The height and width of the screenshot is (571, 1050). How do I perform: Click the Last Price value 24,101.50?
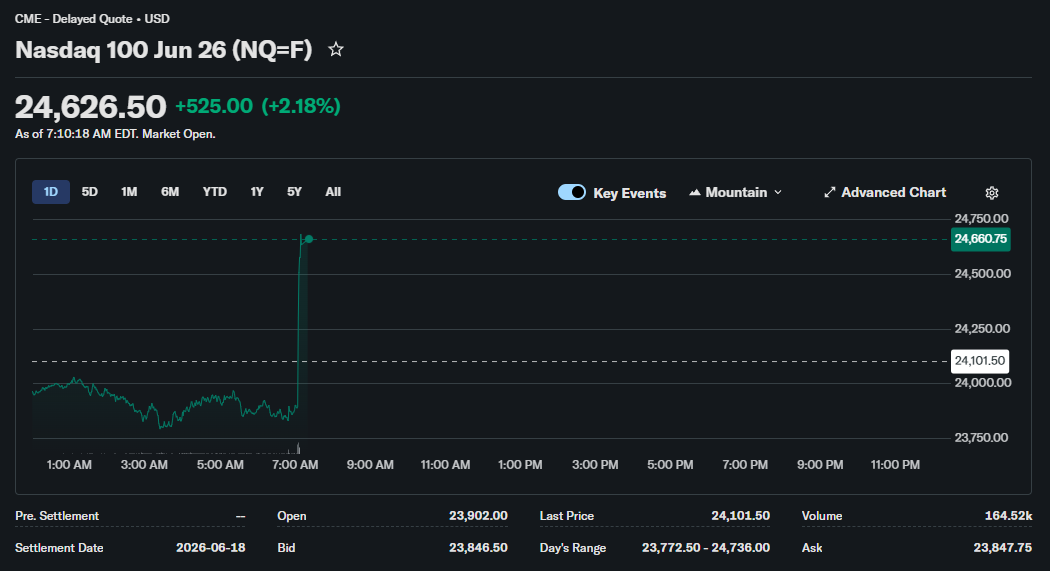tap(741, 516)
